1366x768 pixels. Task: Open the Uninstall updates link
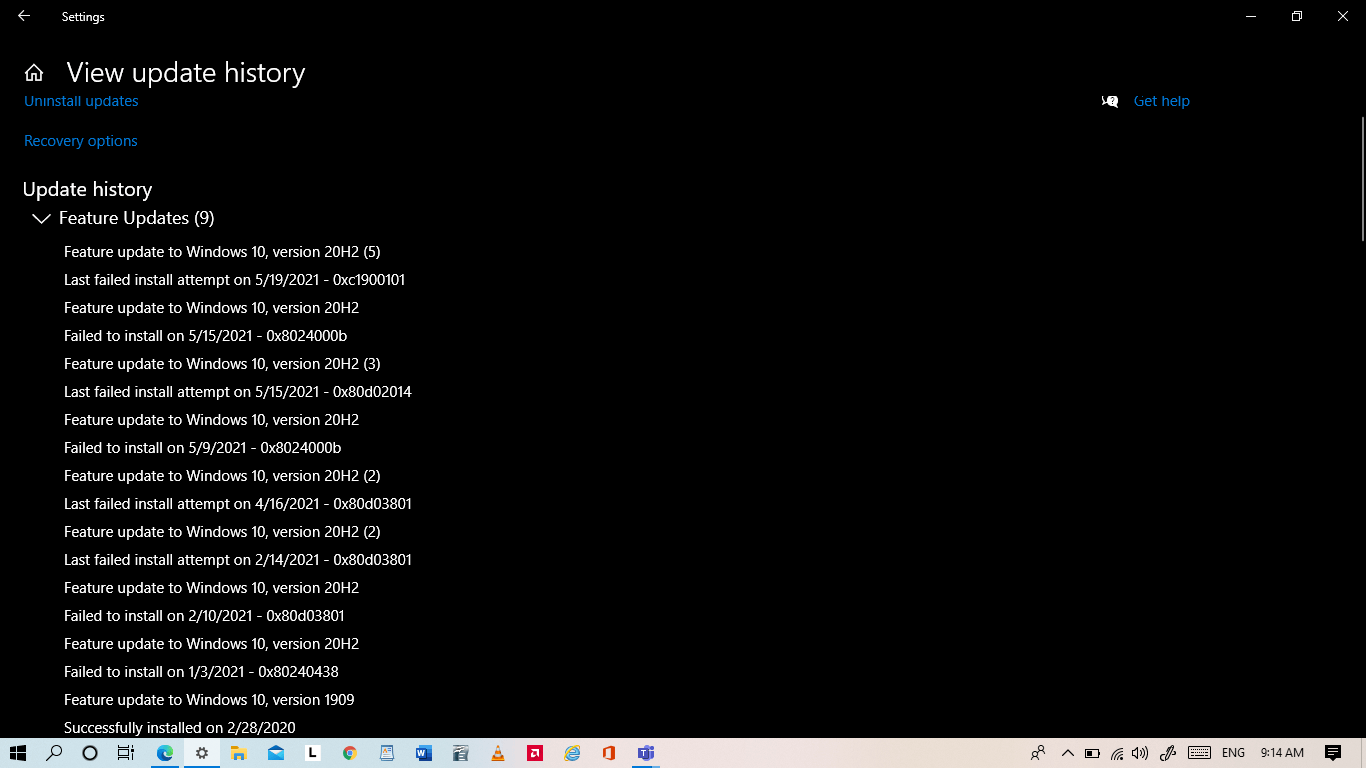tap(81, 101)
